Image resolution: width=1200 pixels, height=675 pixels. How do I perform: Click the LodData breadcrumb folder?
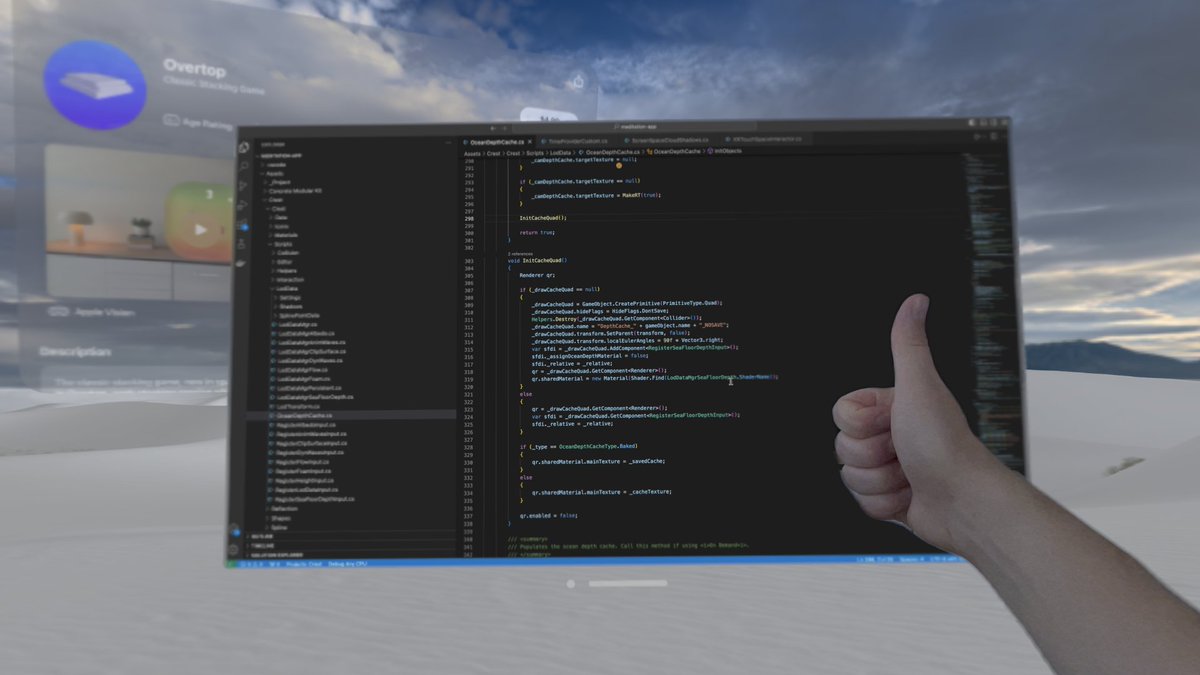(560, 152)
